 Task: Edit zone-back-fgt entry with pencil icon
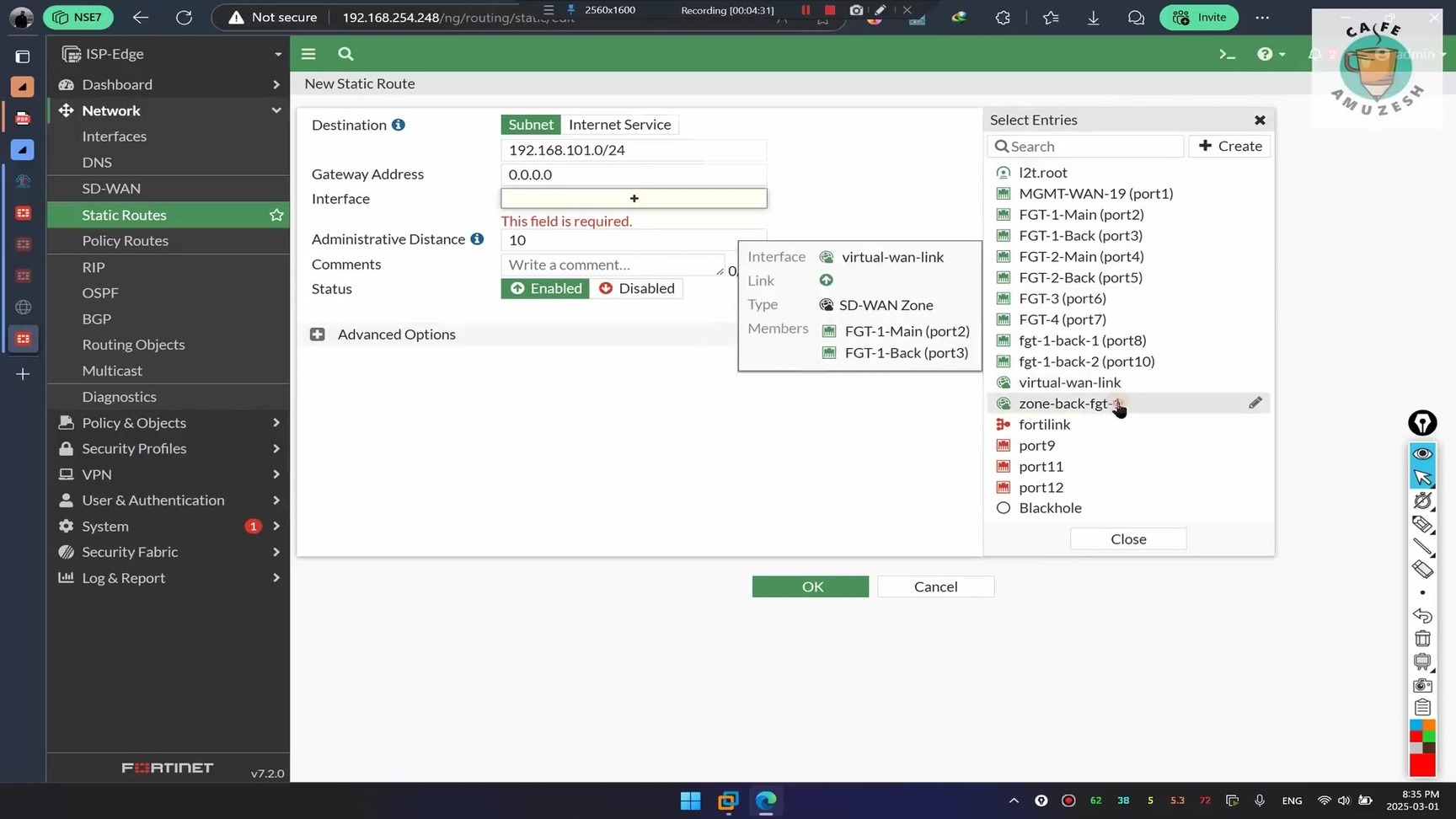1255,403
